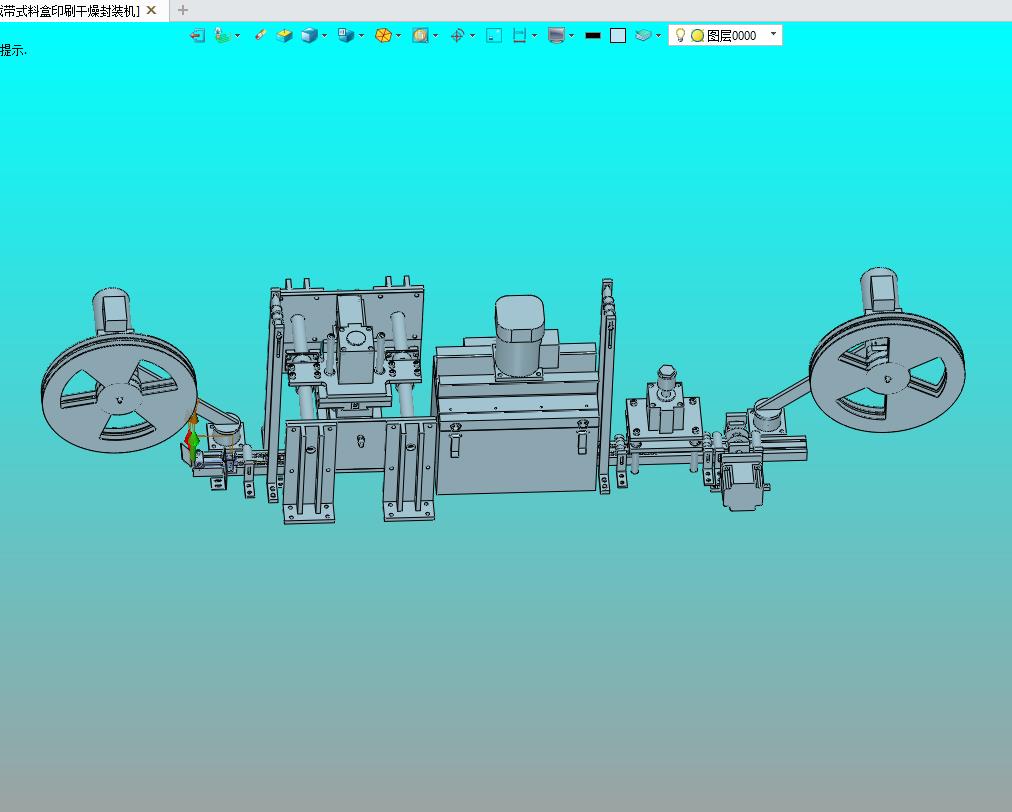Screen dimensions: 1012x812
Task: Open dropdown beside cube with sheet icon
Action: click(x=361, y=36)
